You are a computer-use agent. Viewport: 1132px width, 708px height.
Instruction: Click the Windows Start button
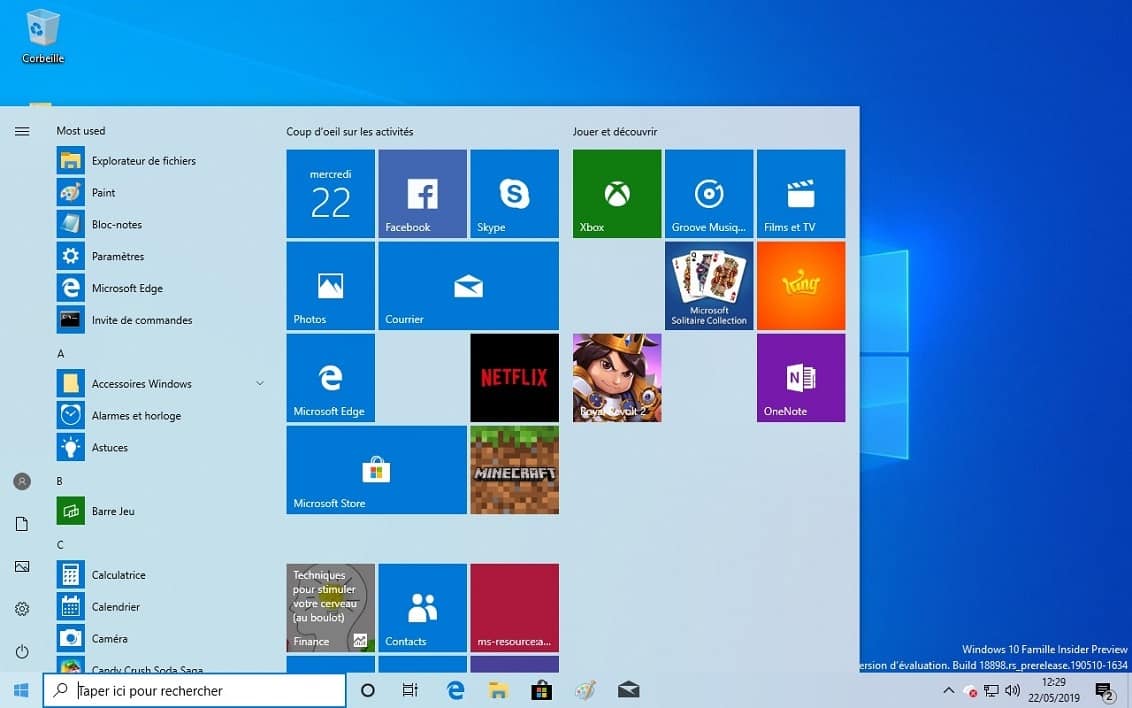point(21,691)
